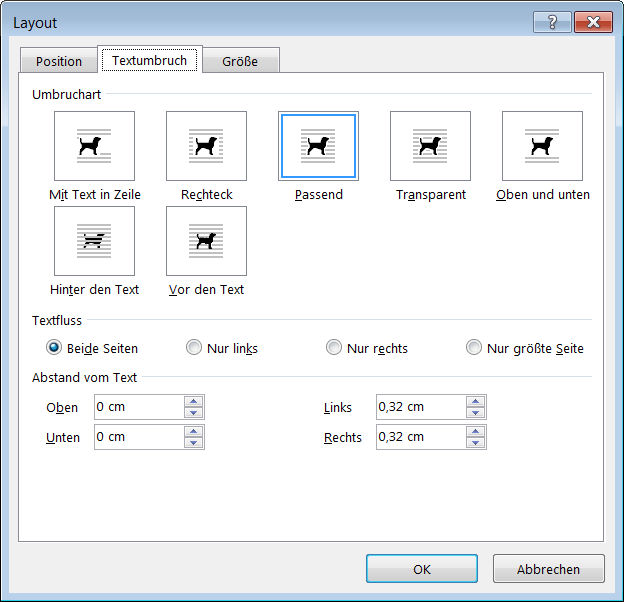The height and width of the screenshot is (602, 624).
Task: Click the 'Abstand vom Text' section heading
Action: pyautogui.click(x=84, y=378)
